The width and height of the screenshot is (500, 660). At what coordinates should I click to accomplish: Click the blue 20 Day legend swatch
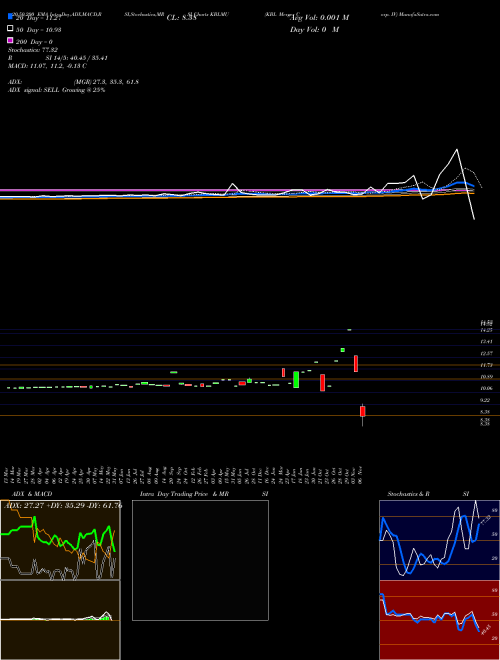10,16
